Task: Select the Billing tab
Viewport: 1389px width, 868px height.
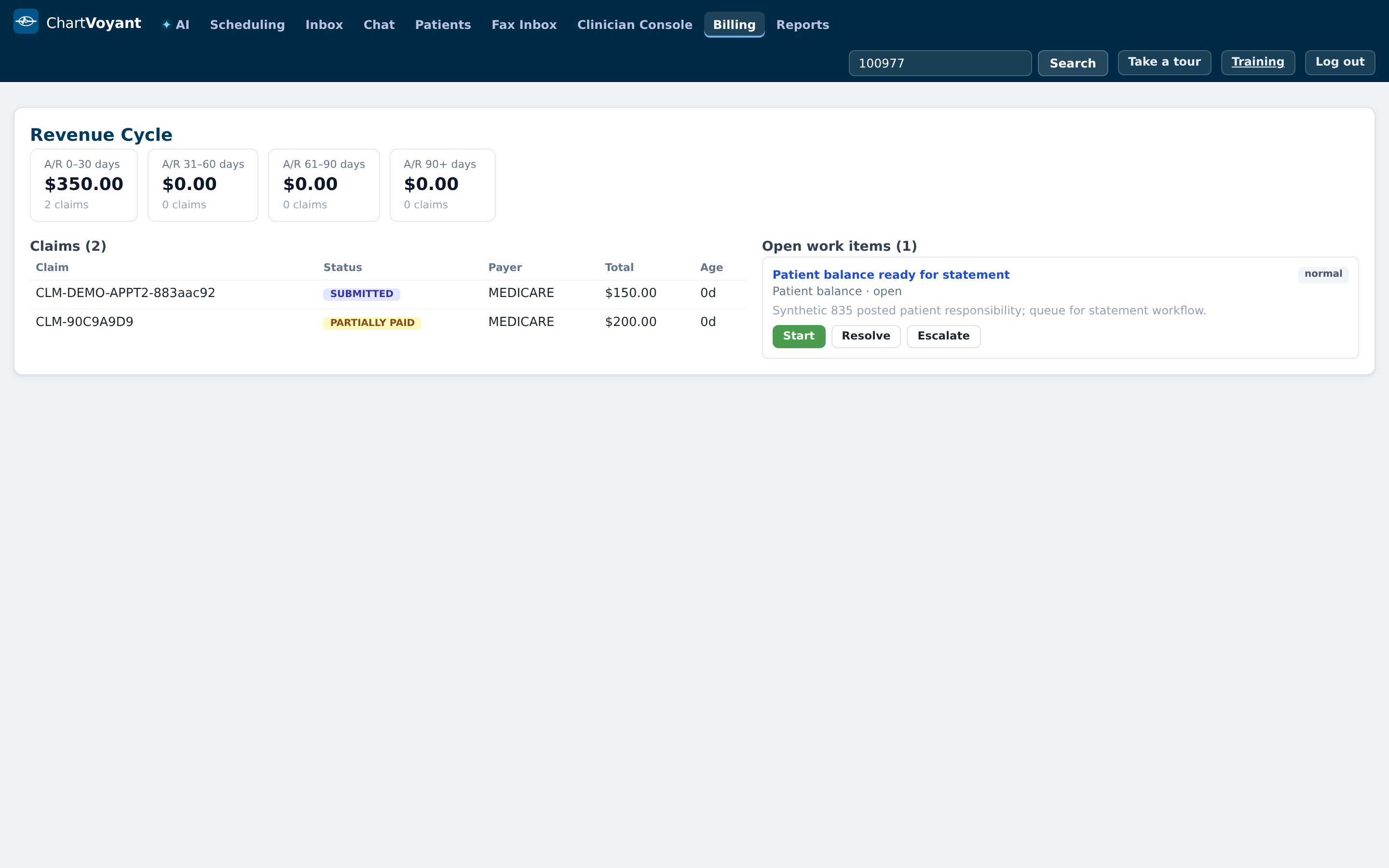Action: [734, 25]
